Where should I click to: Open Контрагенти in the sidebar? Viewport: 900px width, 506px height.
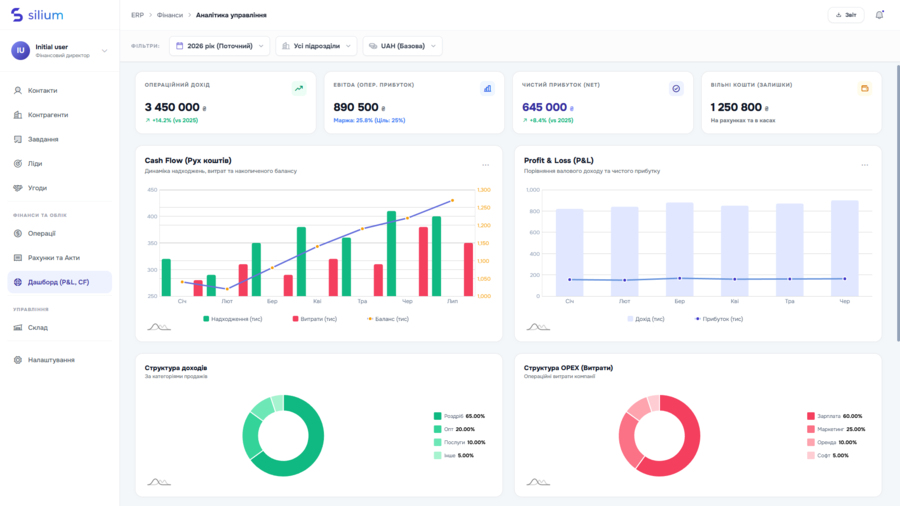[x=48, y=115]
